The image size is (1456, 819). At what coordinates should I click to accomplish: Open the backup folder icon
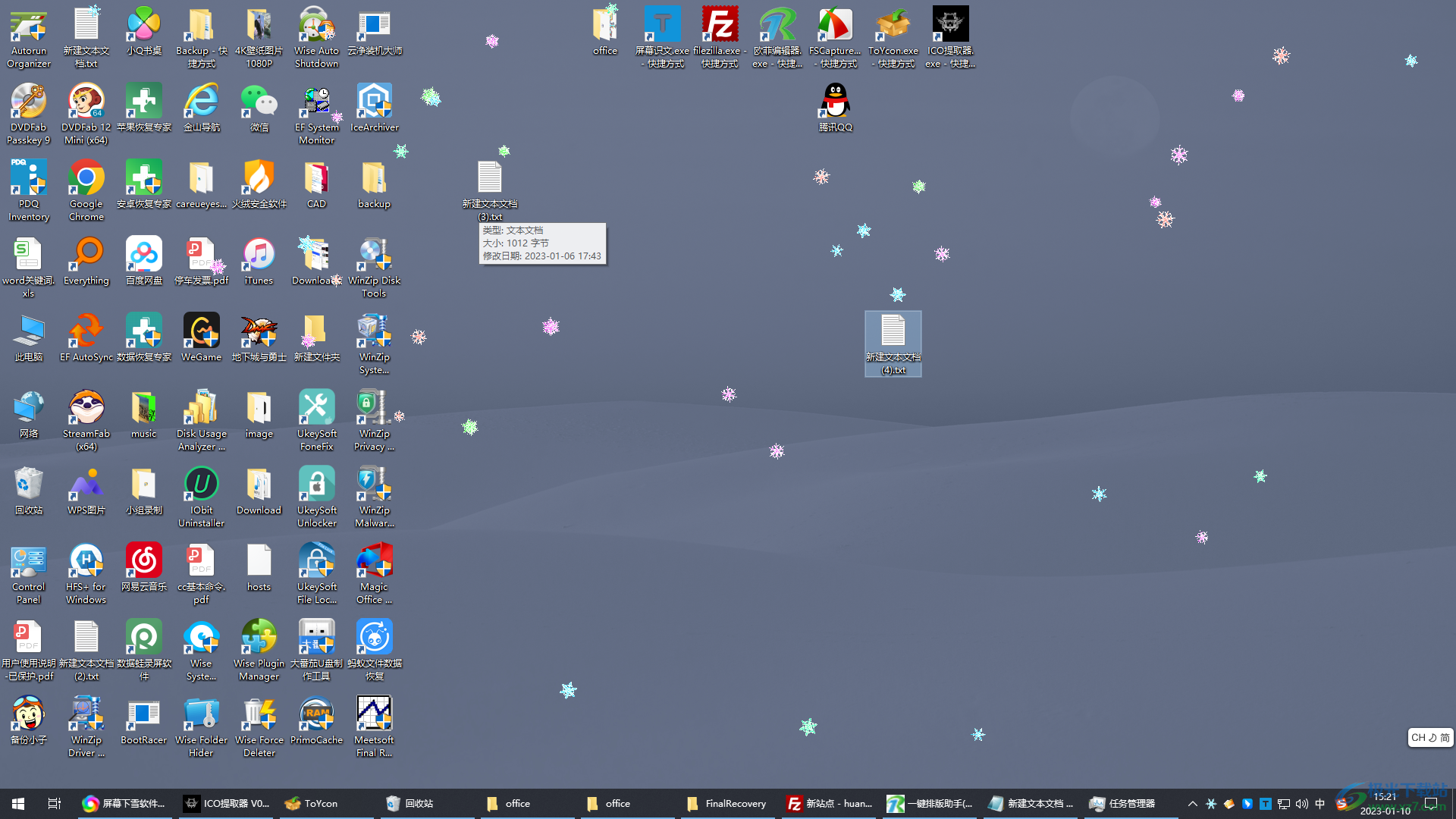[x=374, y=185]
